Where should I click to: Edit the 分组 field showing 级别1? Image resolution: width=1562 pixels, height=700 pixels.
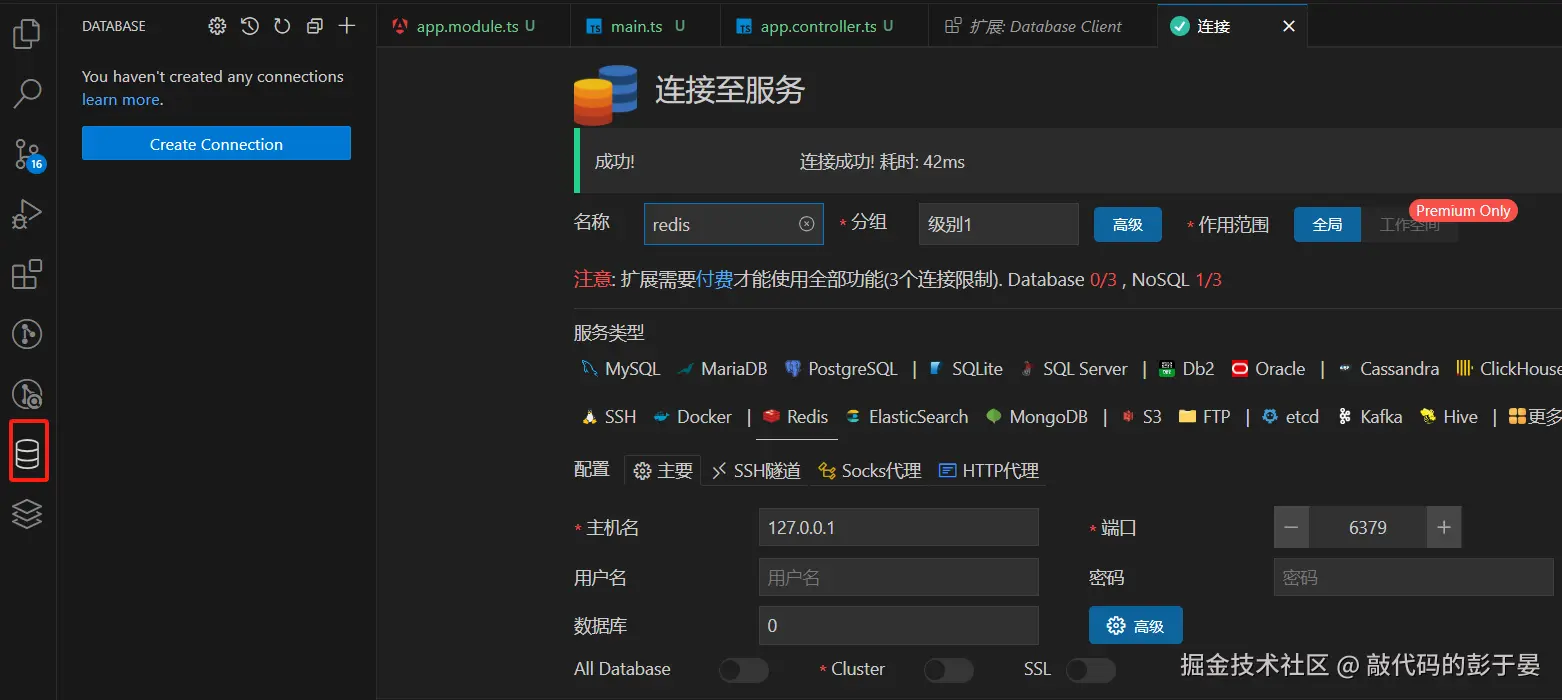pos(999,224)
